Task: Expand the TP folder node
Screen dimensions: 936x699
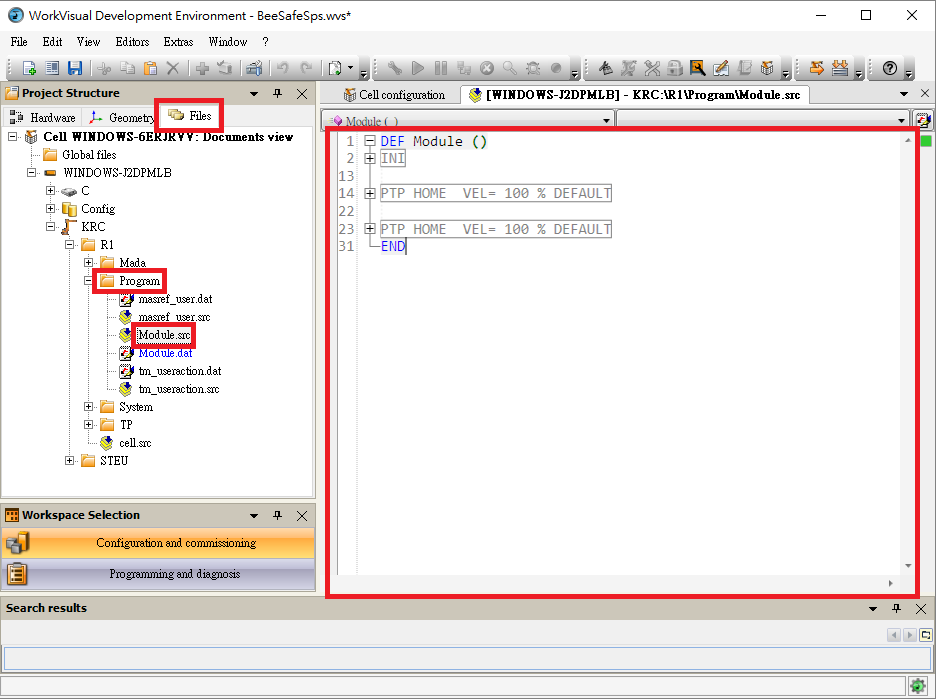Action: 88,425
